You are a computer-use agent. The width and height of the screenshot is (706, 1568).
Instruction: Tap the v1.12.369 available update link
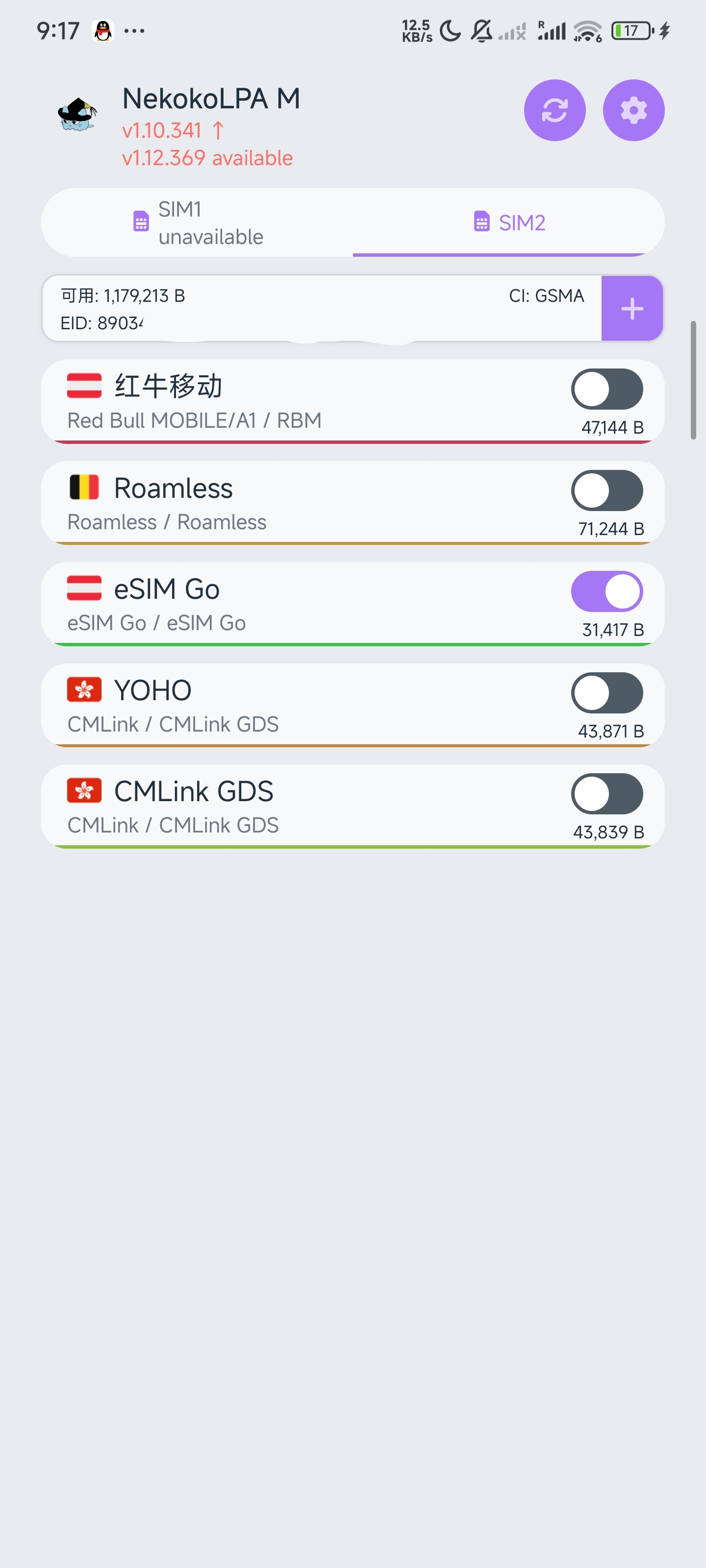point(207,158)
